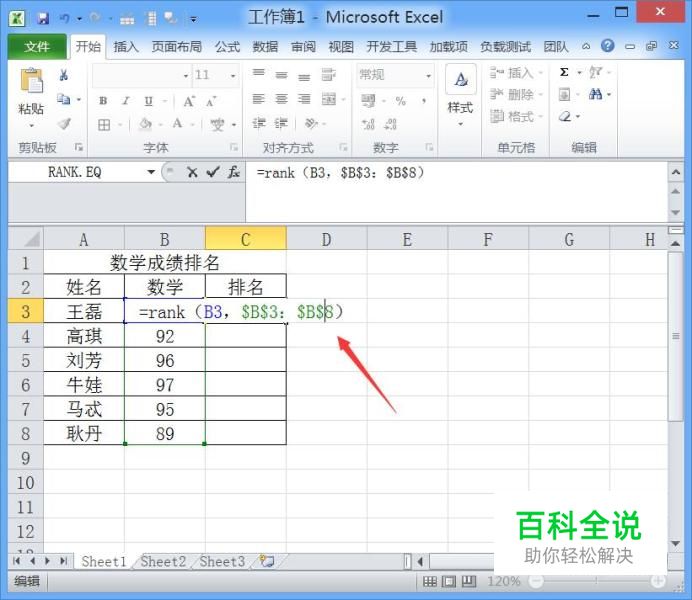Click the Increase Decimal icon
Screen dimensions: 692x600
coord(368,124)
